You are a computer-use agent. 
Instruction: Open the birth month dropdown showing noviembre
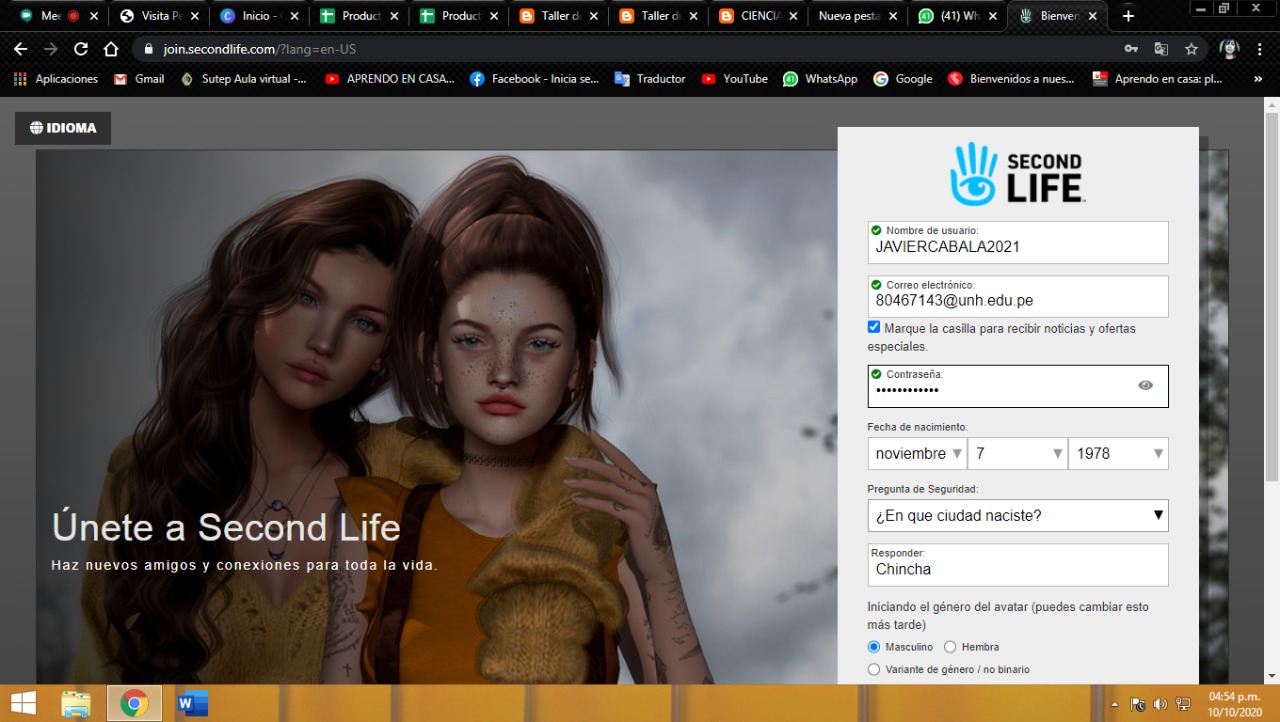point(916,453)
